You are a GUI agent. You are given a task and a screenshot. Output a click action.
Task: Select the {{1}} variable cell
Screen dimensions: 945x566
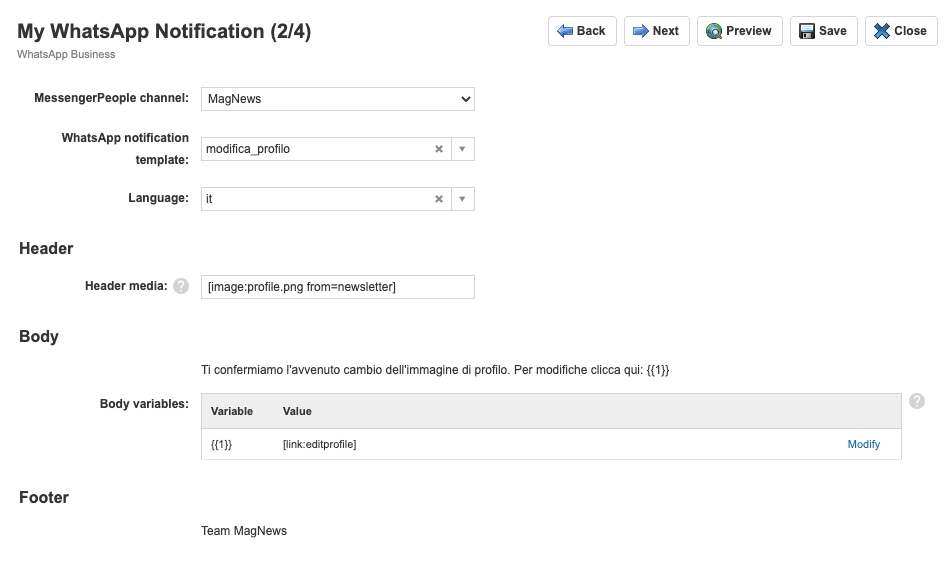coord(221,444)
